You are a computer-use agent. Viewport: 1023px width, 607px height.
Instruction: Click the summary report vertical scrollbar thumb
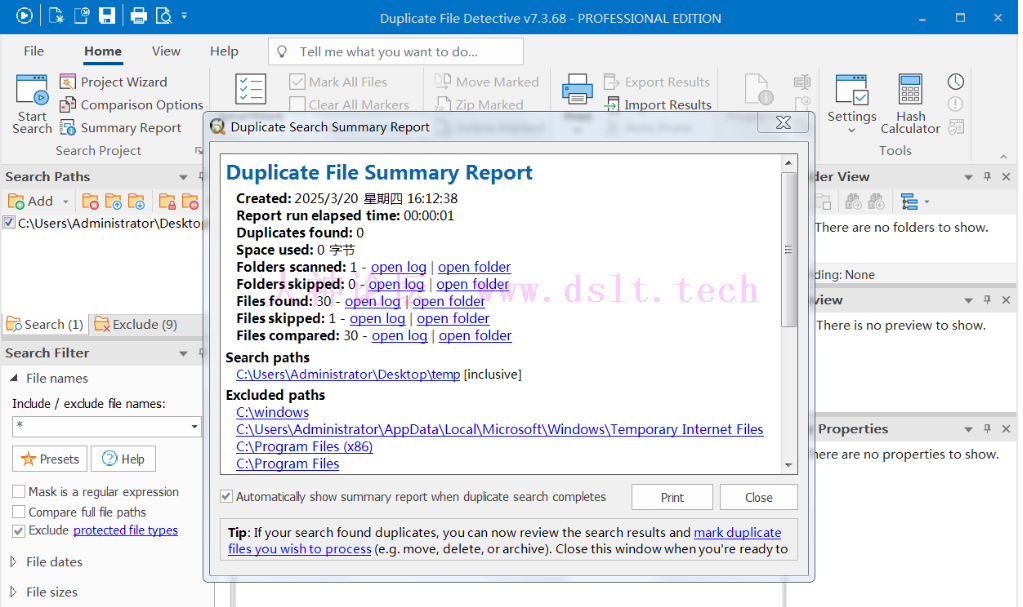(789, 249)
